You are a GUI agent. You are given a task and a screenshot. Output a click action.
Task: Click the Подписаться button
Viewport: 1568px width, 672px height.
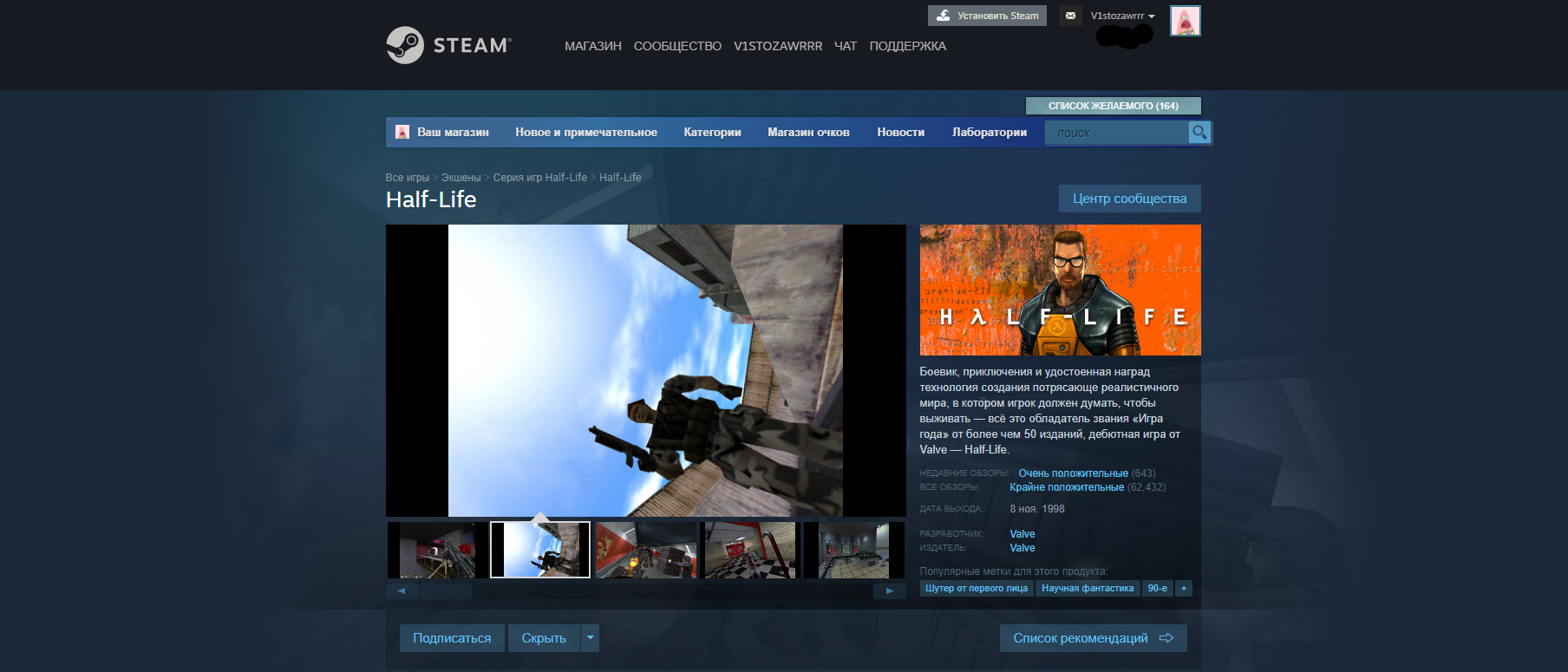452,638
